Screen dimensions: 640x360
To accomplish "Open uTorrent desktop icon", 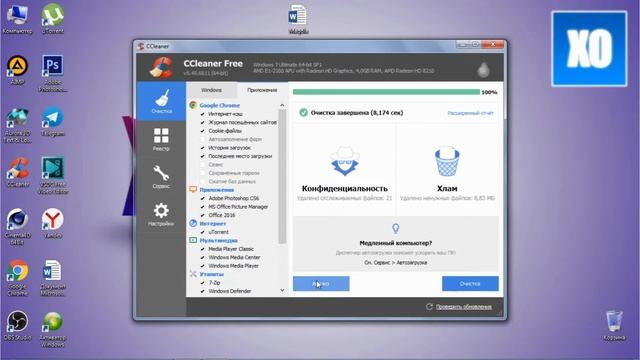I will (53, 19).
